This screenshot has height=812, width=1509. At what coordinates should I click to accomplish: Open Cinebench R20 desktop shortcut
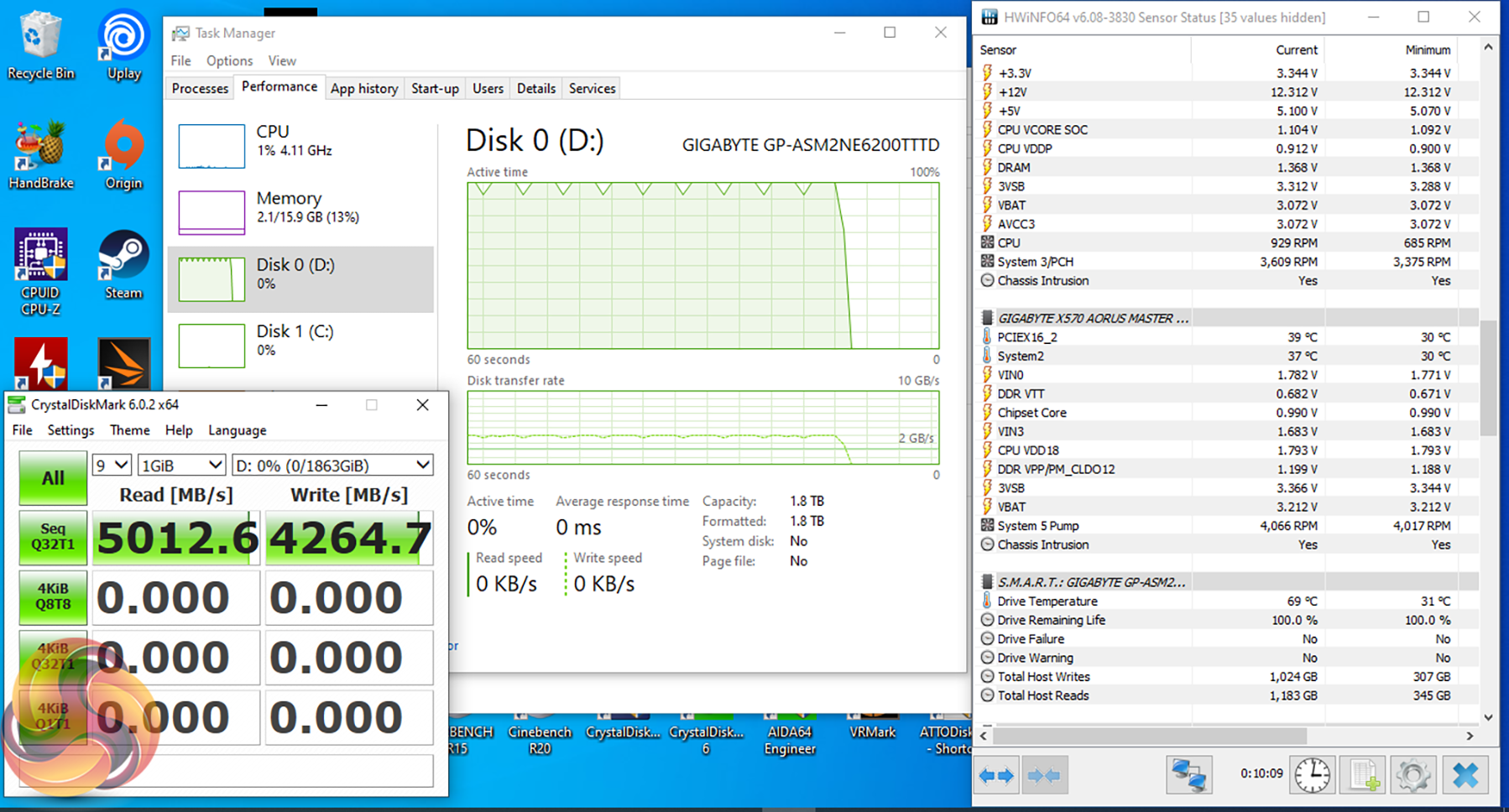pos(540,736)
